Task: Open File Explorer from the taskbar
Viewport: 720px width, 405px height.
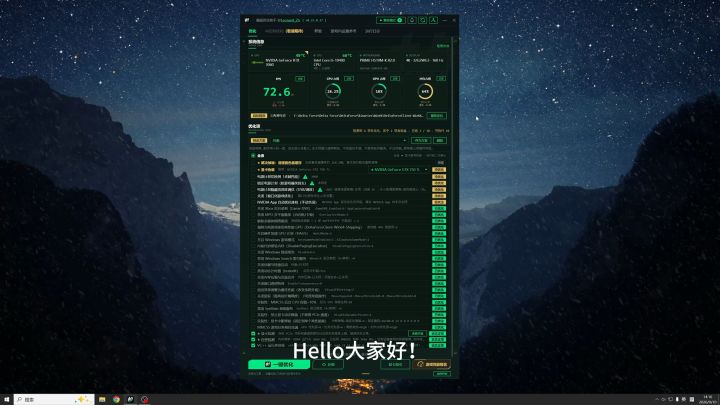Action: (102, 399)
